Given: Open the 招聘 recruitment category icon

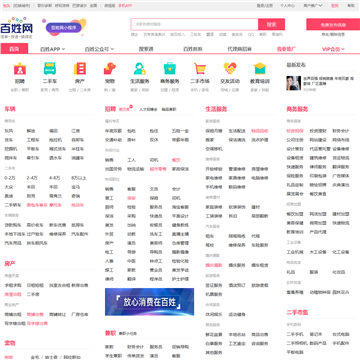Looking at the screenshot, I should 20,69.
